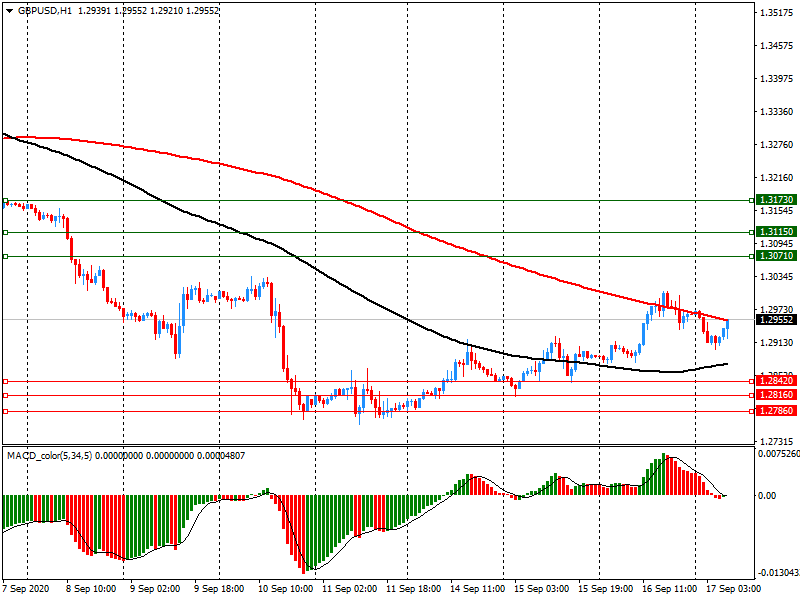This screenshot has height=600, width=800.
Task: Click the 17 Sep 03:00 time label
Action: (x=733, y=589)
